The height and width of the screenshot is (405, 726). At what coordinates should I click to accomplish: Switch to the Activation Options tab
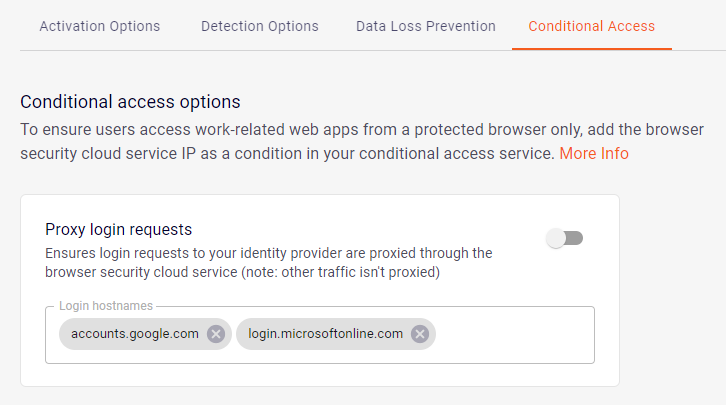tap(99, 26)
